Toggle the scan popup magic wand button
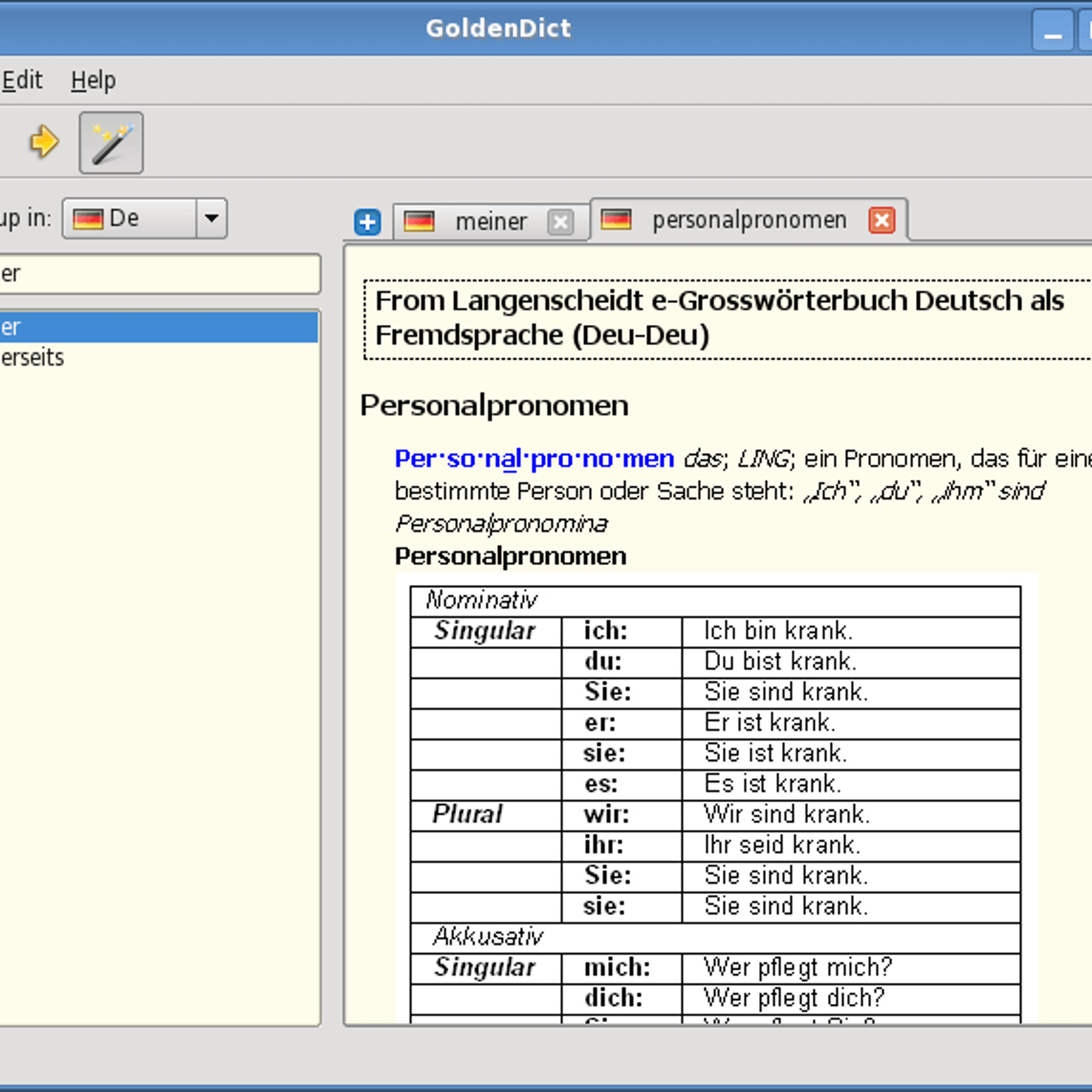Image resolution: width=1092 pixels, height=1092 pixels. (111, 143)
